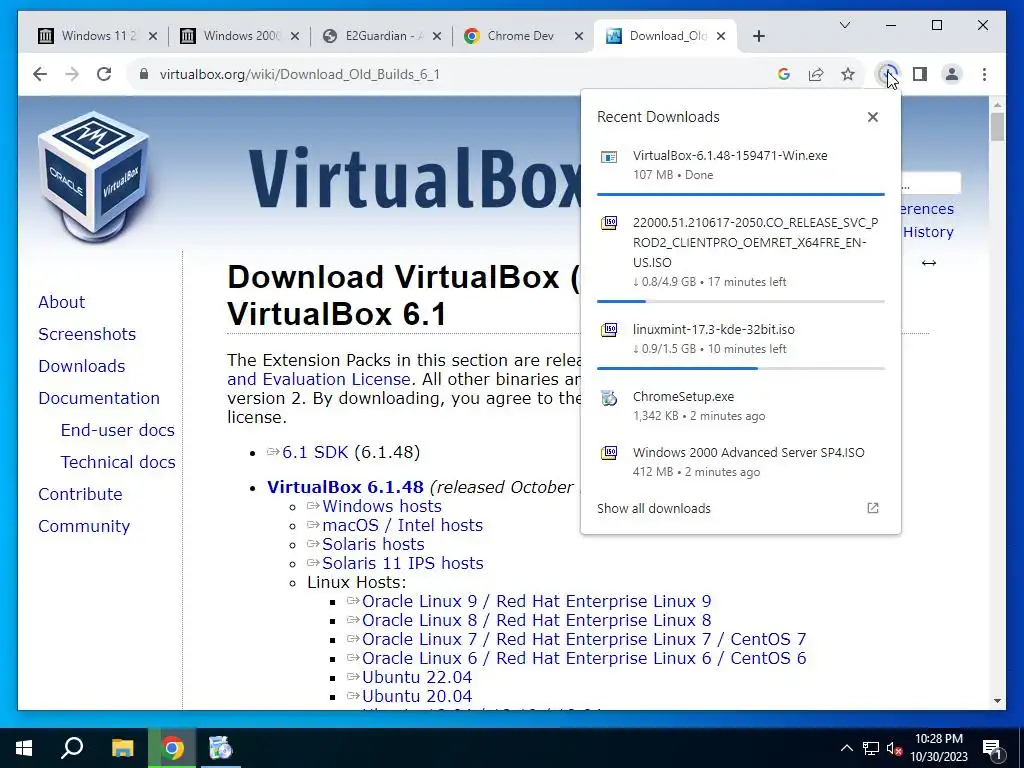This screenshot has width=1024, height=768.
Task: Click the 22000.51 ISO download progress bar
Action: click(741, 302)
